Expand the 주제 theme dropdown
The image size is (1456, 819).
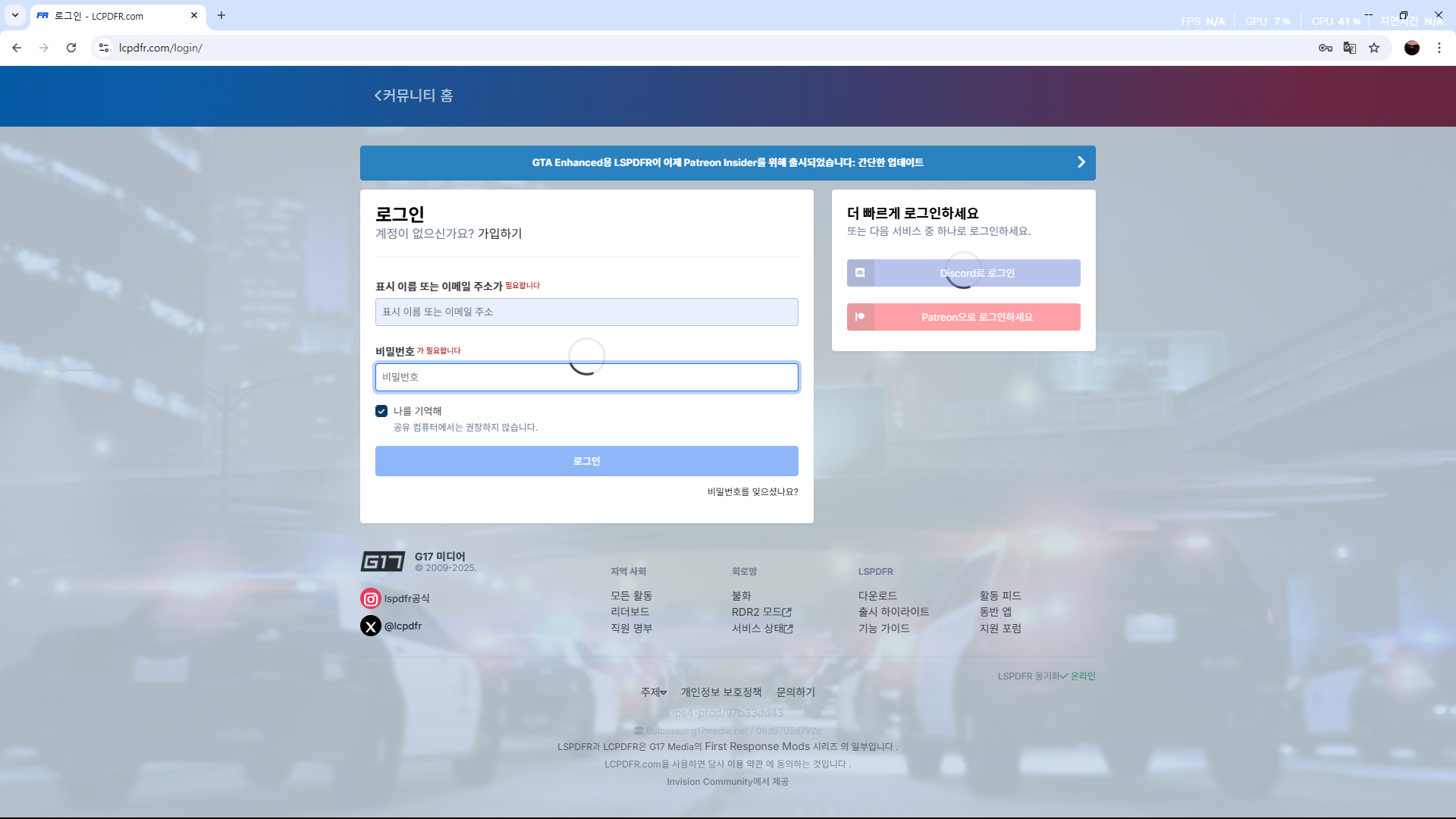click(x=653, y=692)
